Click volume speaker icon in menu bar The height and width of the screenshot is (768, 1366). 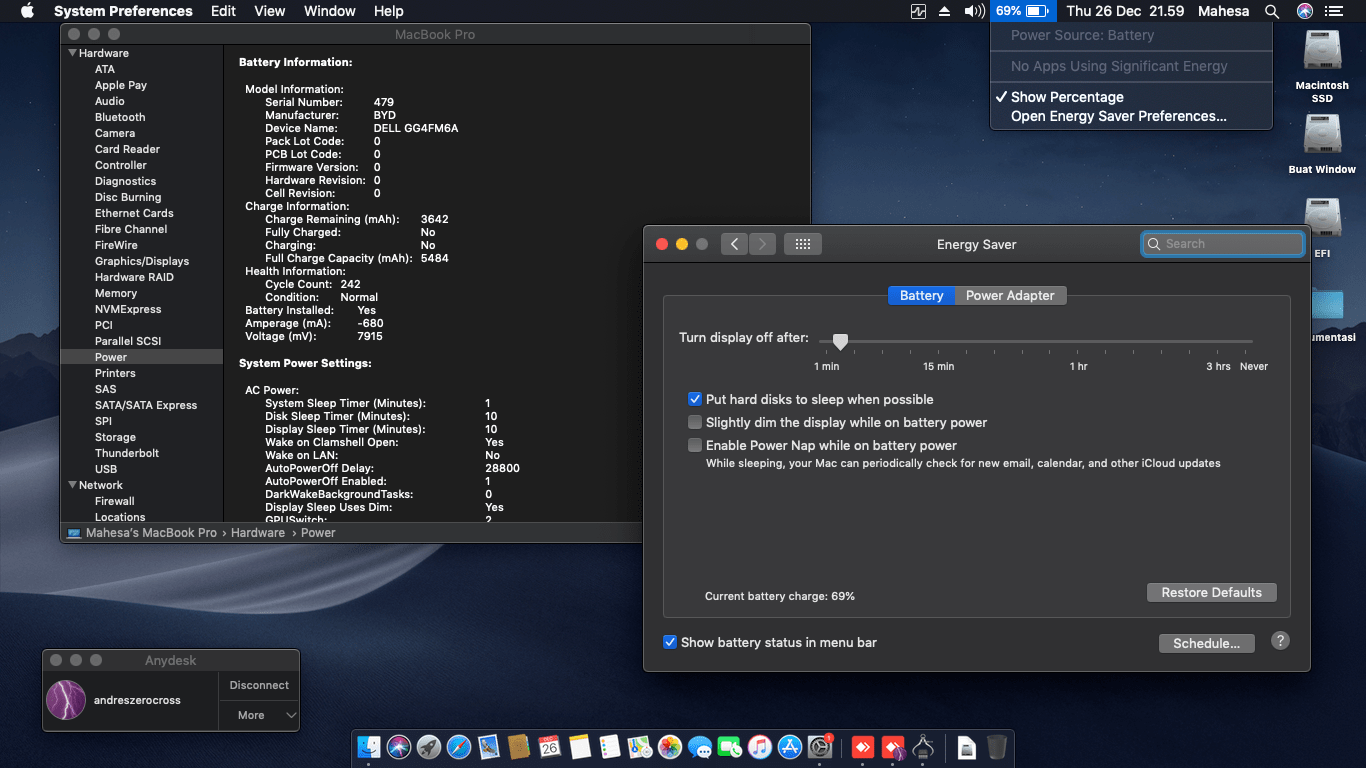click(974, 11)
